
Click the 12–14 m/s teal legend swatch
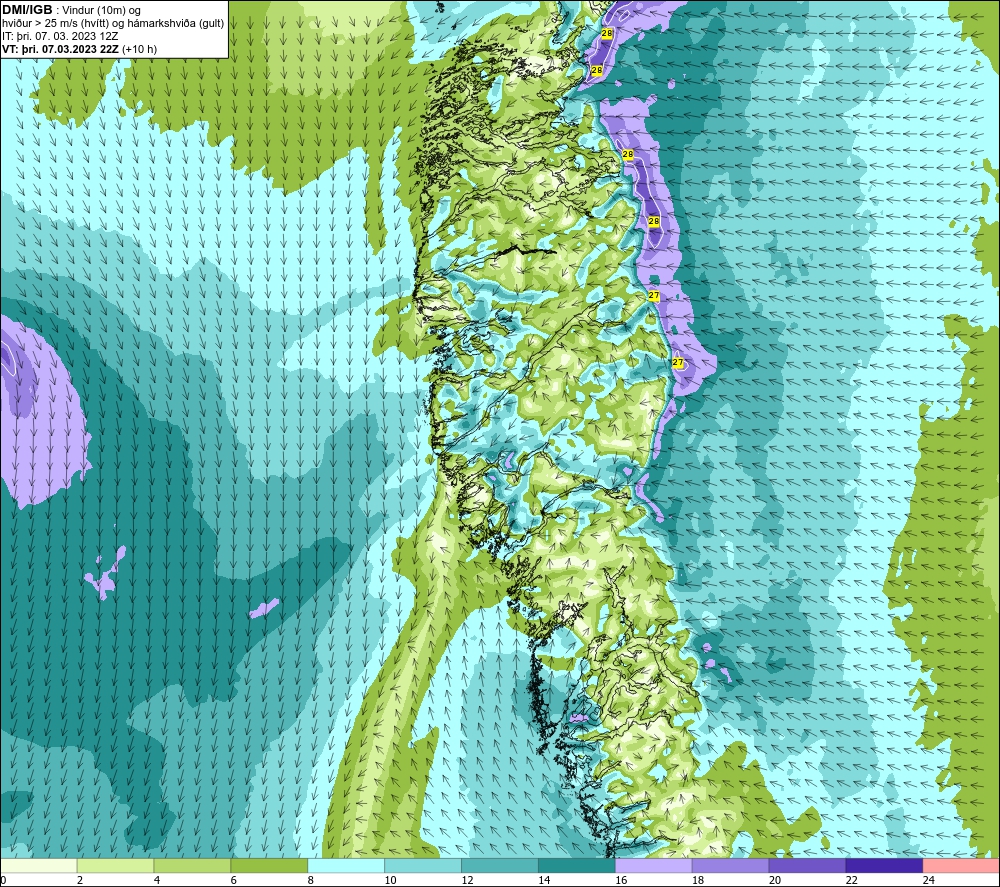point(500,866)
